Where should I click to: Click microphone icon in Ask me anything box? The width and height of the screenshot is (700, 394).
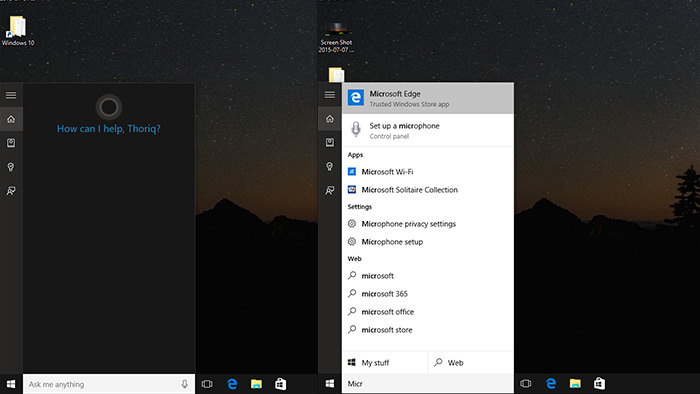(184, 384)
